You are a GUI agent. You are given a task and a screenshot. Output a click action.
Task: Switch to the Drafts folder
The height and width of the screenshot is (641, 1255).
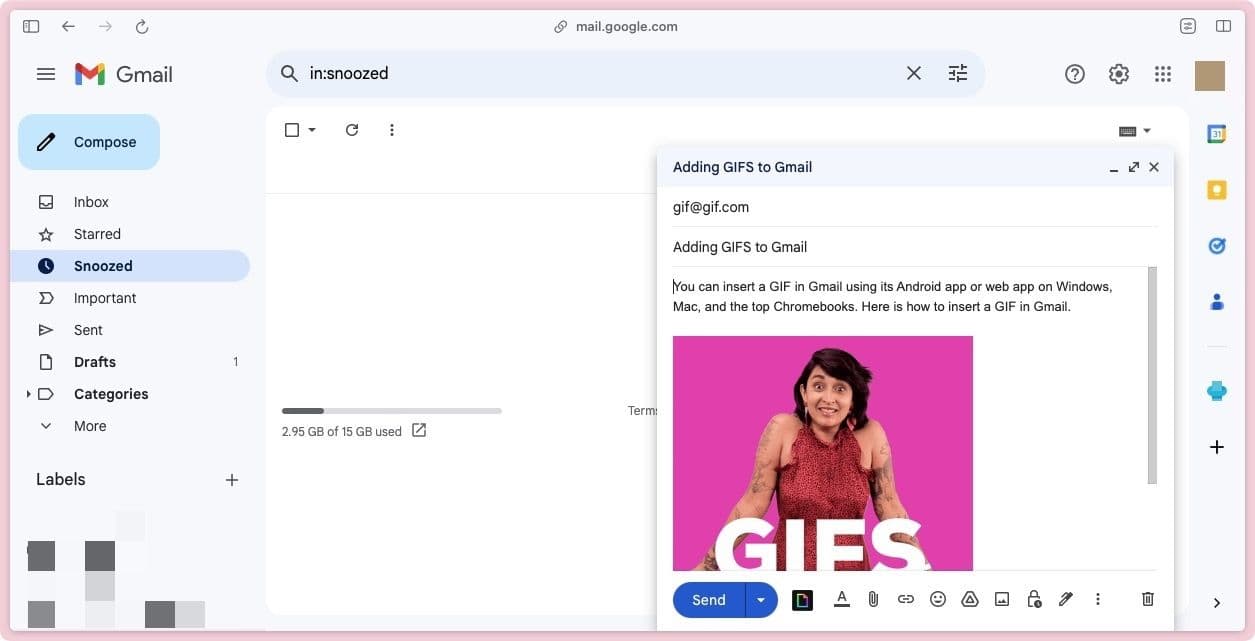click(x=94, y=361)
